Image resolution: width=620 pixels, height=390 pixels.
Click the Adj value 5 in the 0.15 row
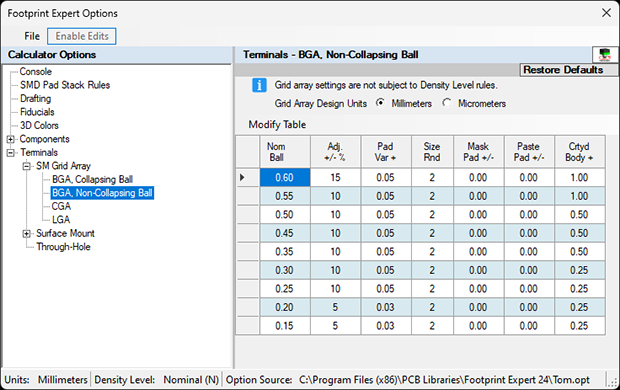click(x=335, y=326)
